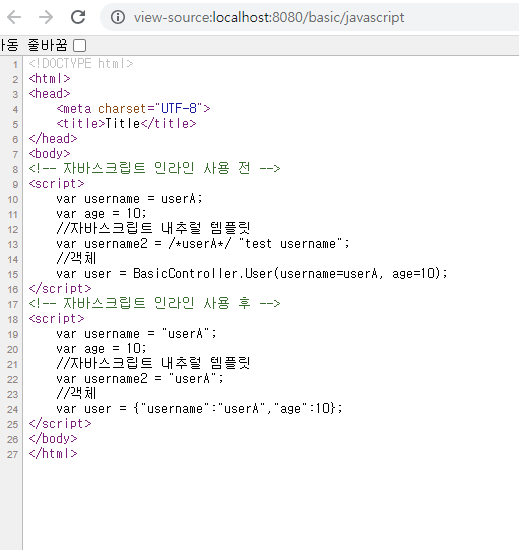Image resolution: width=519 pixels, height=550 pixels.
Task: Select the '//자바스크립트 내추럴 템플릿' comment on line 12
Action: click(x=153, y=229)
